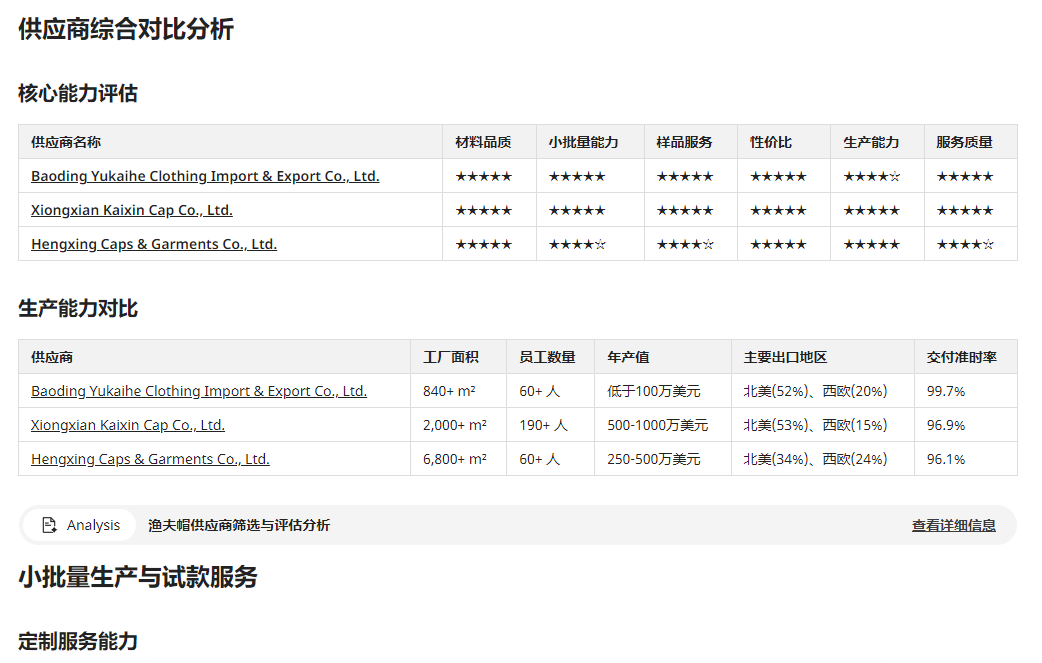This screenshot has height=663, width=1042.
Task: Click Baoding Yukaihe's 生产能力 four-star rating
Action: [x=872, y=176]
